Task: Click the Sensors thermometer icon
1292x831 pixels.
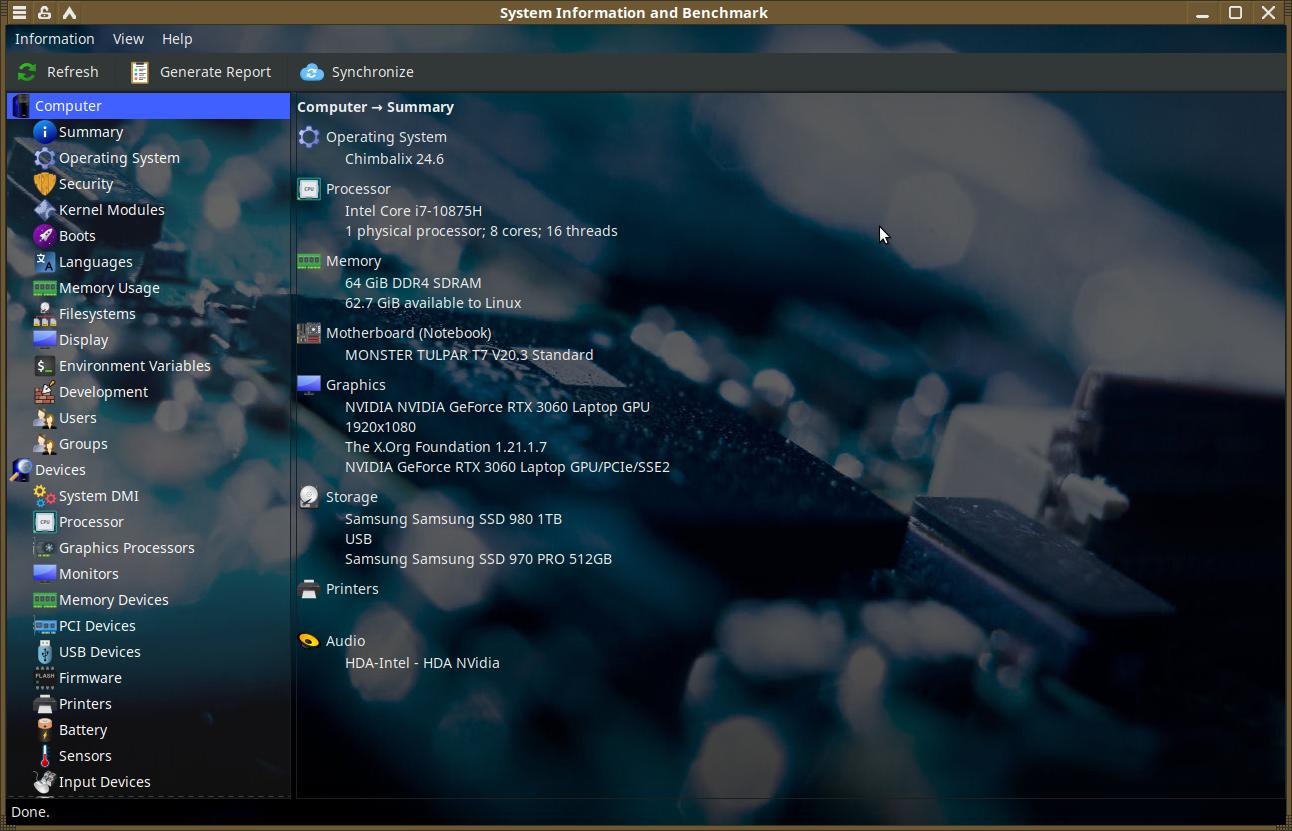Action: [x=44, y=756]
